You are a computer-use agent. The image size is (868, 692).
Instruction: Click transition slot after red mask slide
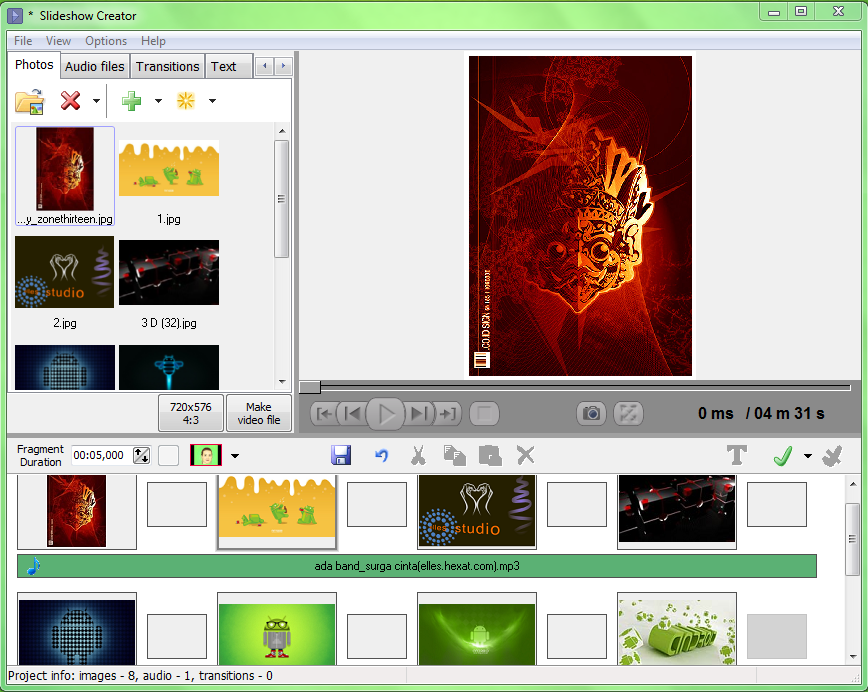(x=177, y=504)
